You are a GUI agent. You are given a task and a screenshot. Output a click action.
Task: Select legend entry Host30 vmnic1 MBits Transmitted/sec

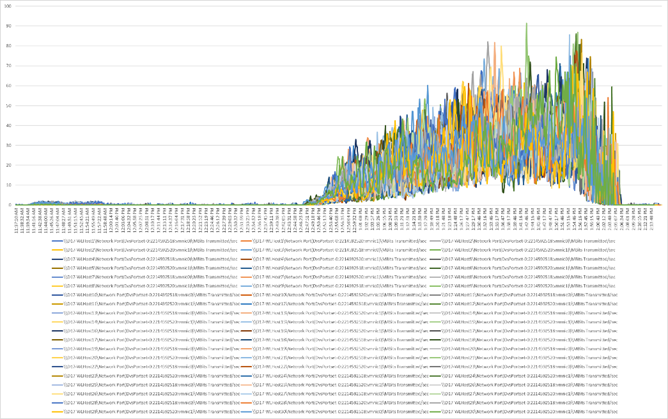pos(523,411)
